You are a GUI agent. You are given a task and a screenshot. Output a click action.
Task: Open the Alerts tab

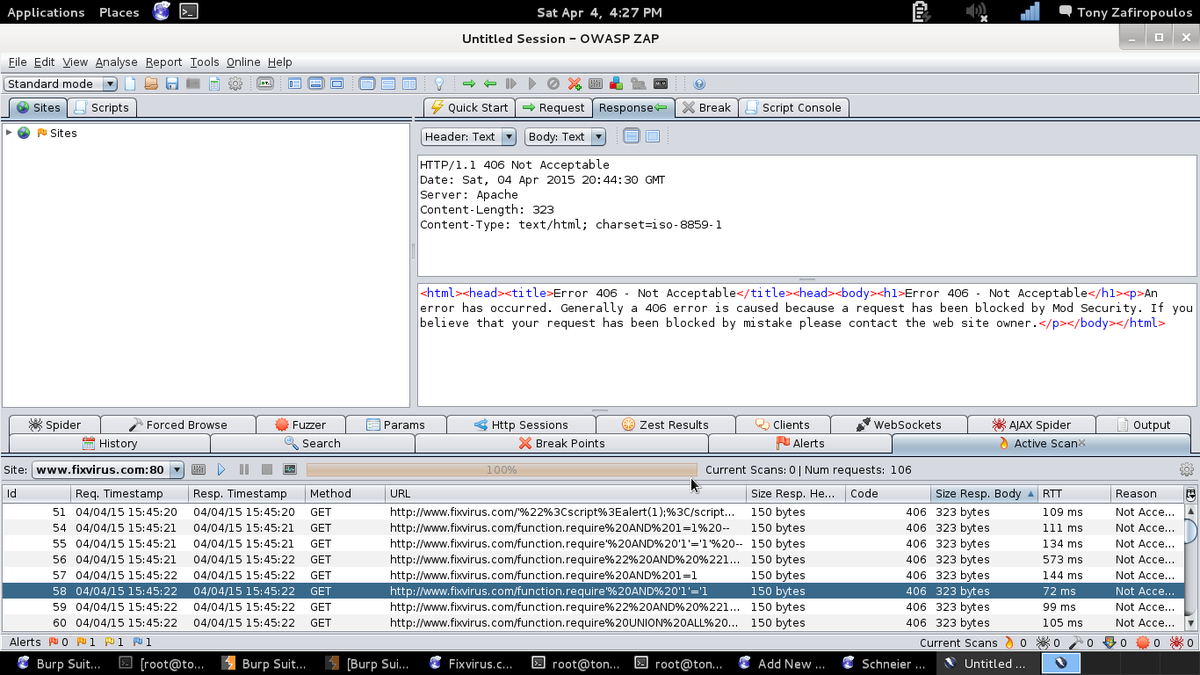coord(800,443)
